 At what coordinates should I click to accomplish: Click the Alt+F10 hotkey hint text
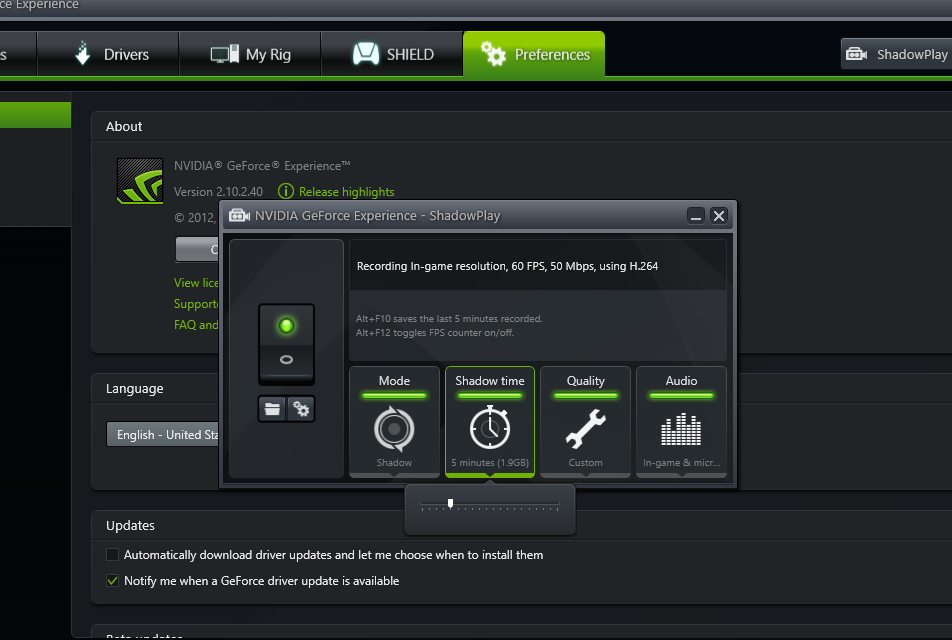[449, 319]
